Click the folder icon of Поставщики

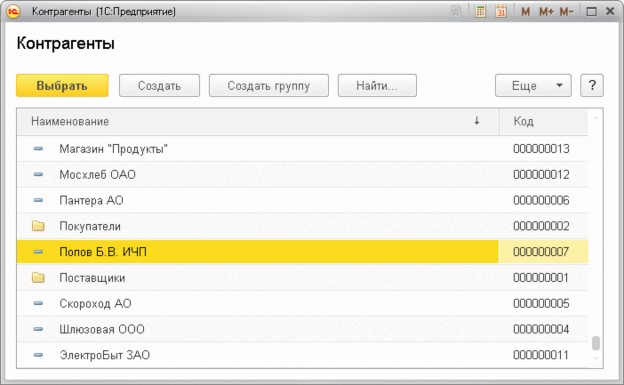pos(38,278)
